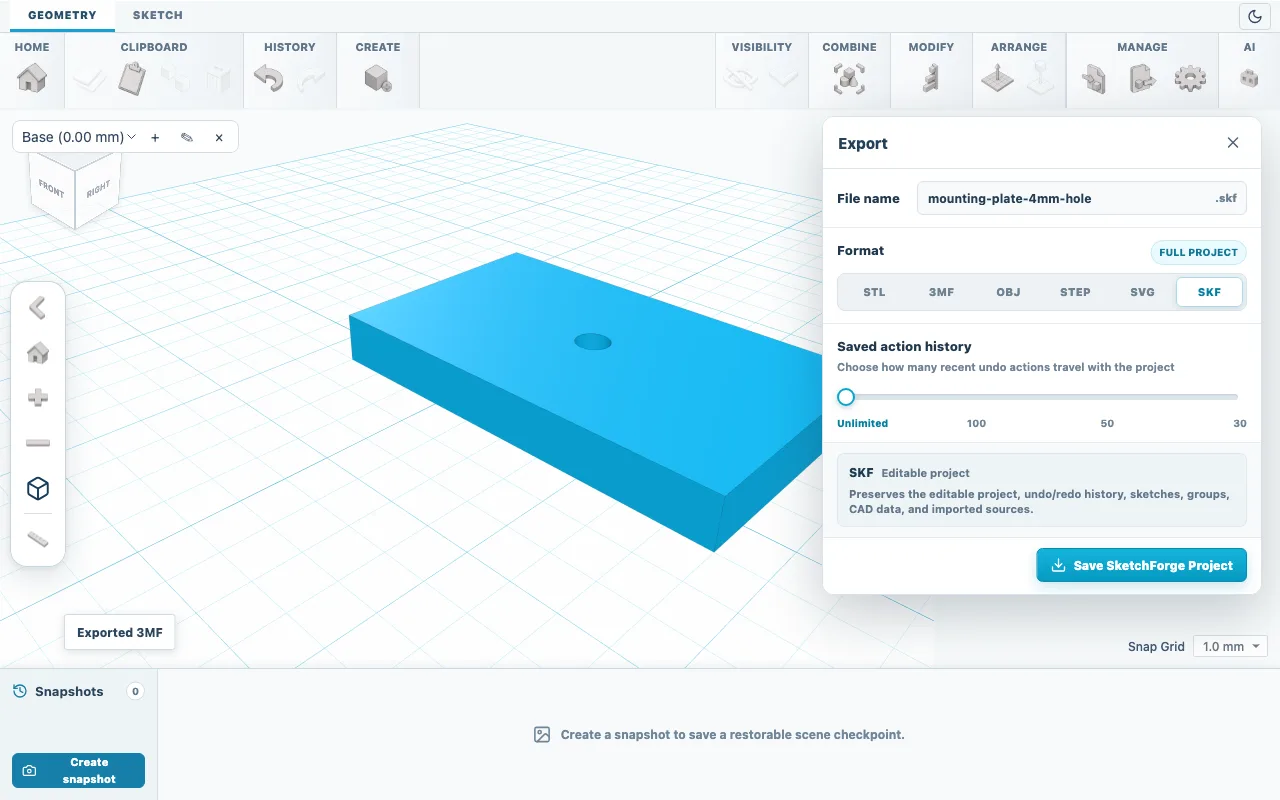The height and width of the screenshot is (800, 1280).
Task: Undo the last action in History
Action: tap(268, 78)
